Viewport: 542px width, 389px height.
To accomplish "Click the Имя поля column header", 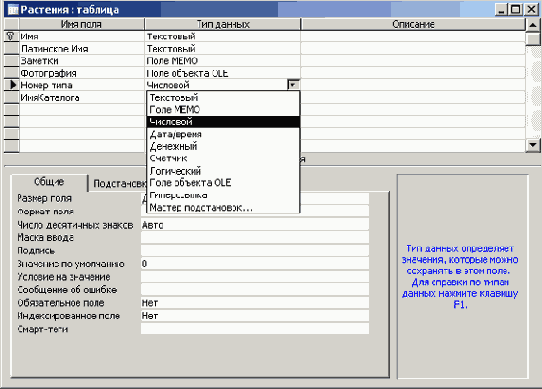I will [82, 24].
